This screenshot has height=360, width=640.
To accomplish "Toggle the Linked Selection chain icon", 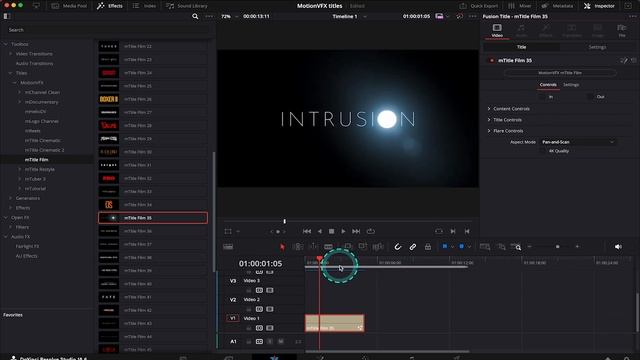I will click(x=413, y=247).
